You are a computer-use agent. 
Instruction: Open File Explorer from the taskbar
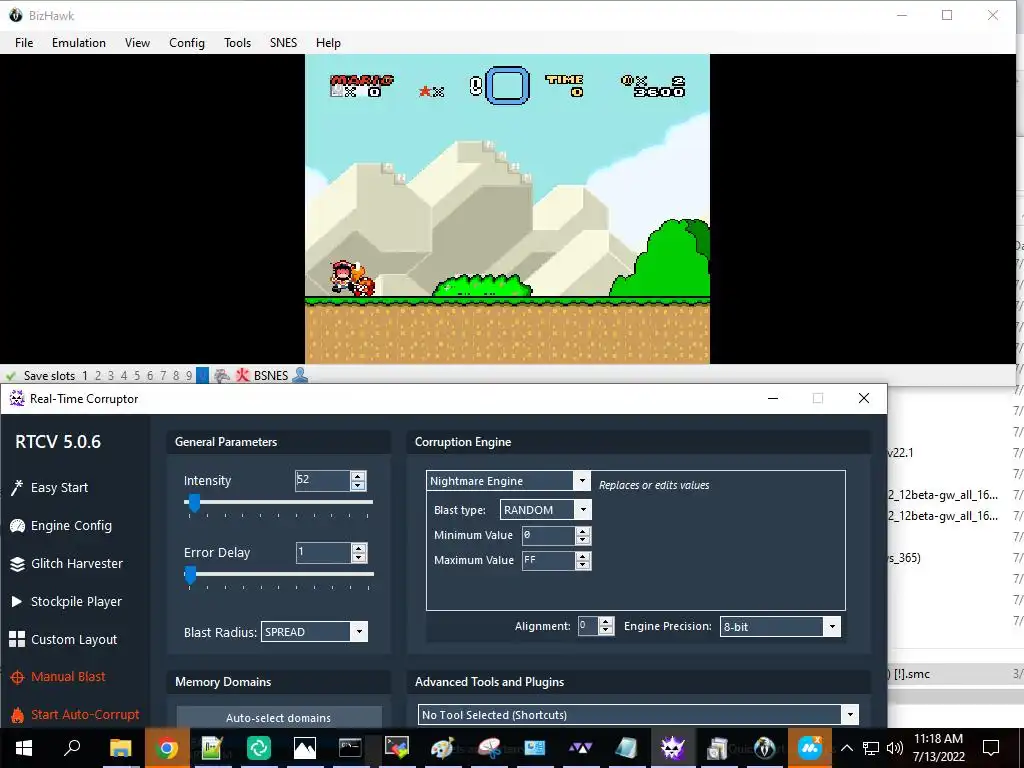coord(120,748)
